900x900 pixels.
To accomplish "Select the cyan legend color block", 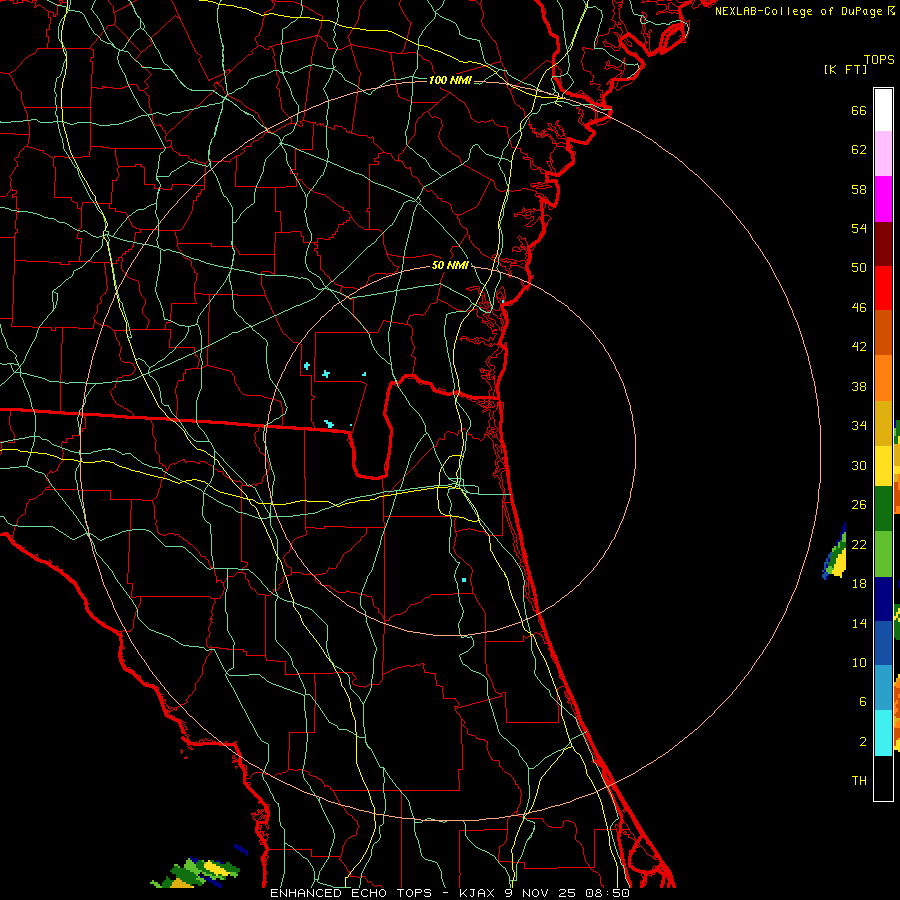I will pos(883,732).
